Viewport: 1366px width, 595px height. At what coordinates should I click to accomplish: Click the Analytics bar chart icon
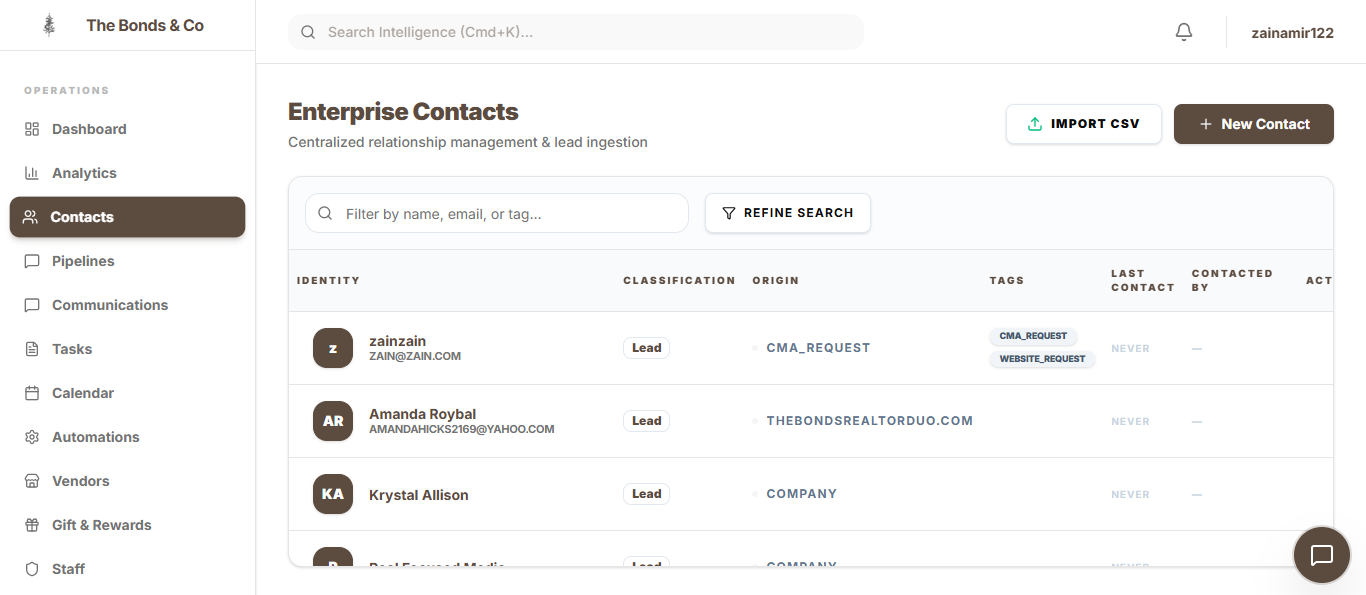[x=32, y=173]
